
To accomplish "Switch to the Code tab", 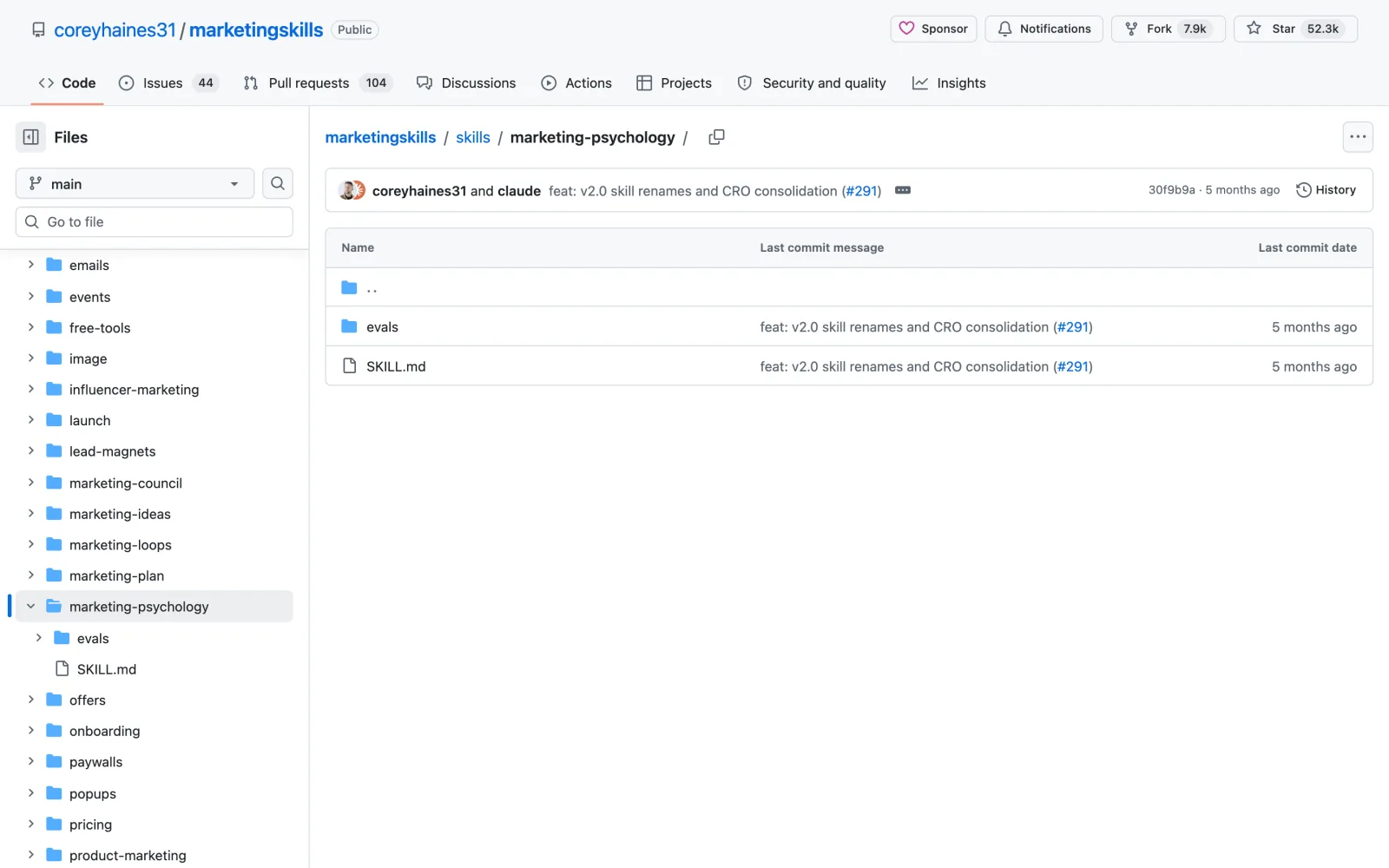I will [x=67, y=83].
